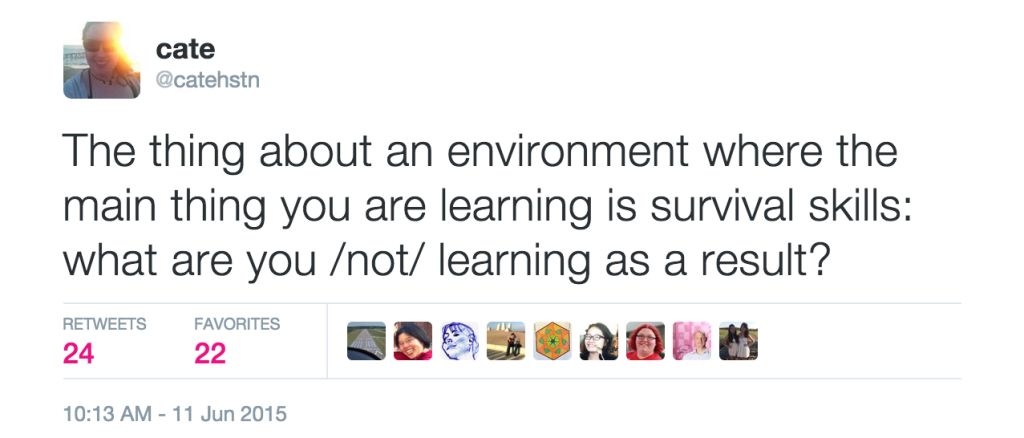
Task: Click the red-haired person avatar
Action: point(645,341)
